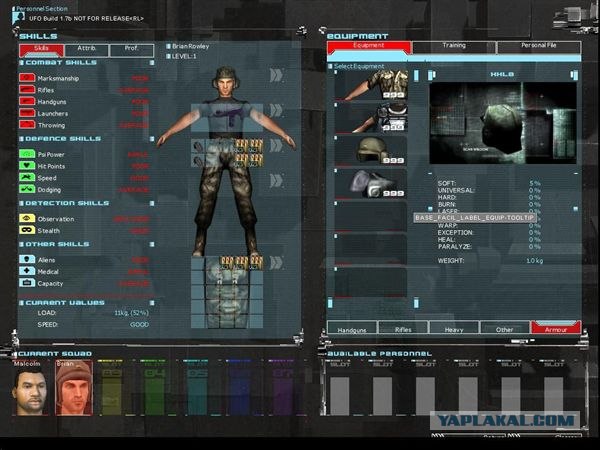The image size is (600, 450).
Task: Click the Speed skill icon
Action: 26,178
